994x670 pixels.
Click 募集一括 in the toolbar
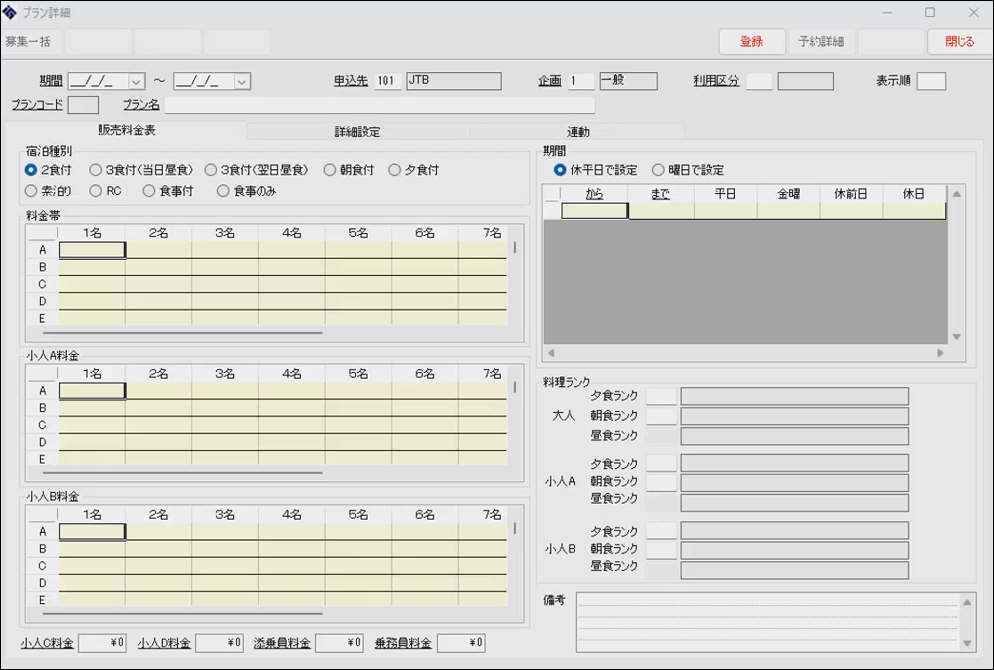tap(29, 42)
